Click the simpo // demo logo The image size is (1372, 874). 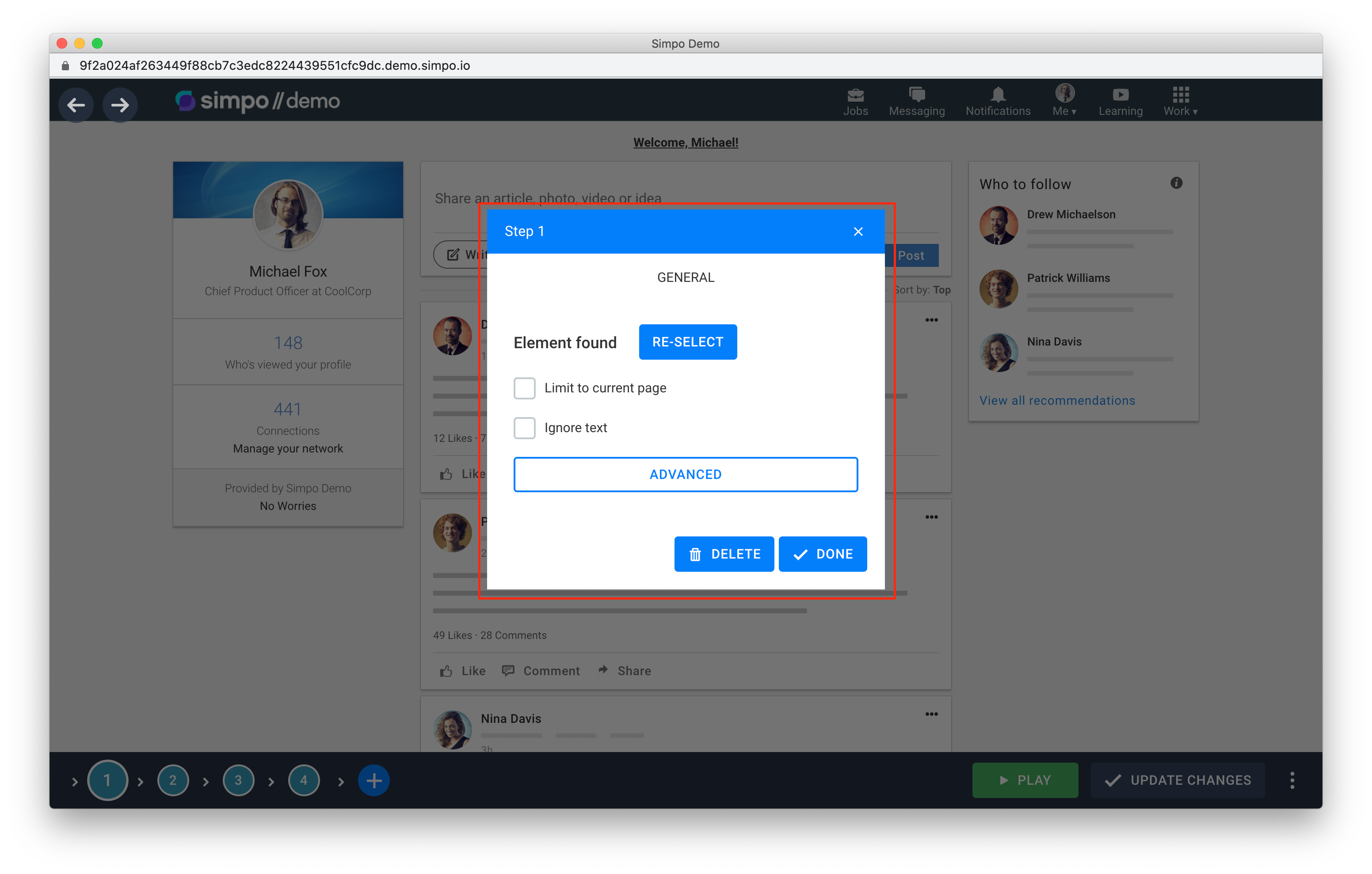point(258,102)
